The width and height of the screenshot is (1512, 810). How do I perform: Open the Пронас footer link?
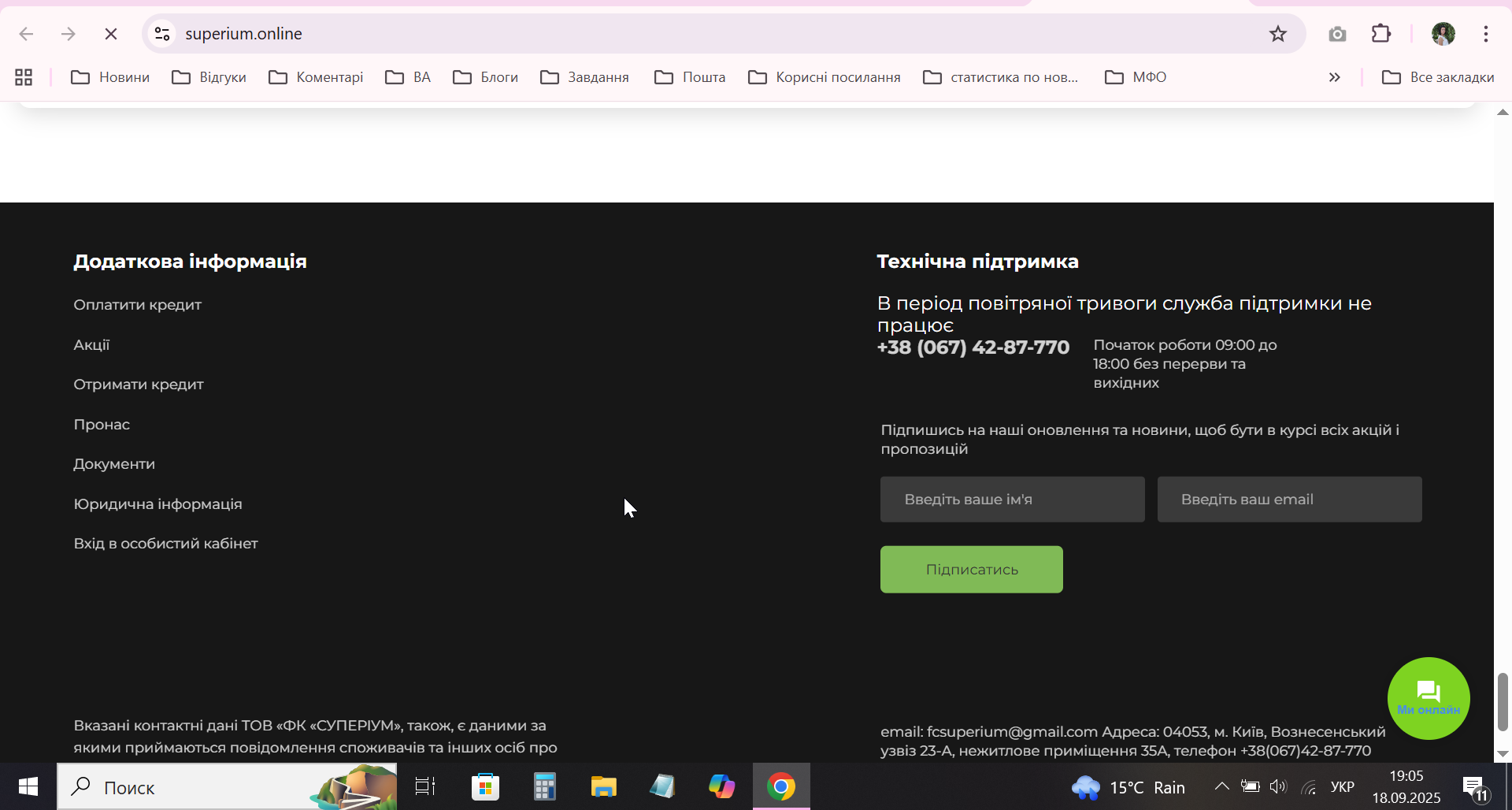[102, 425]
